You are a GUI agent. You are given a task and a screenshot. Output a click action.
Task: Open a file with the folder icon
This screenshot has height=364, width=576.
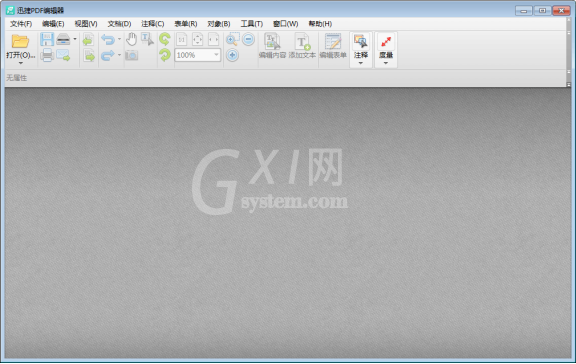click(x=20, y=41)
